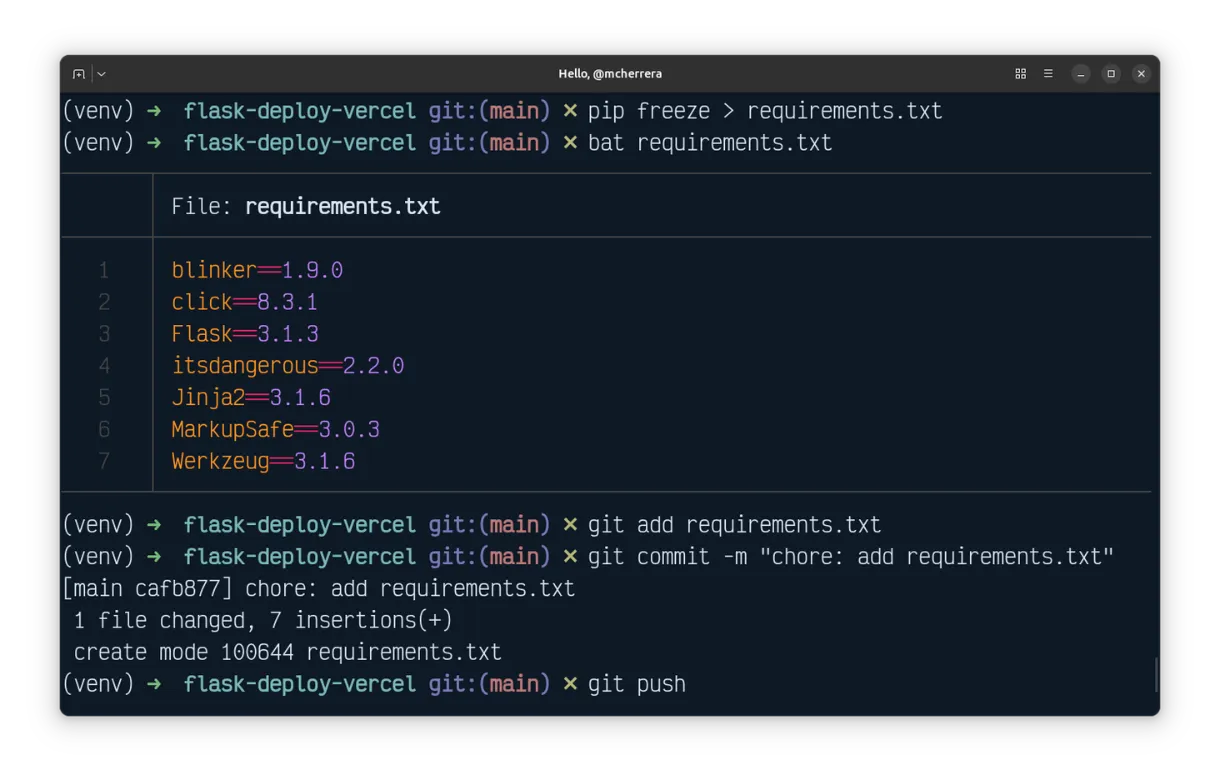Image resolution: width=1220 pixels, height=780 pixels.
Task: Click the 'pip freeze' command text
Action: pos(648,111)
